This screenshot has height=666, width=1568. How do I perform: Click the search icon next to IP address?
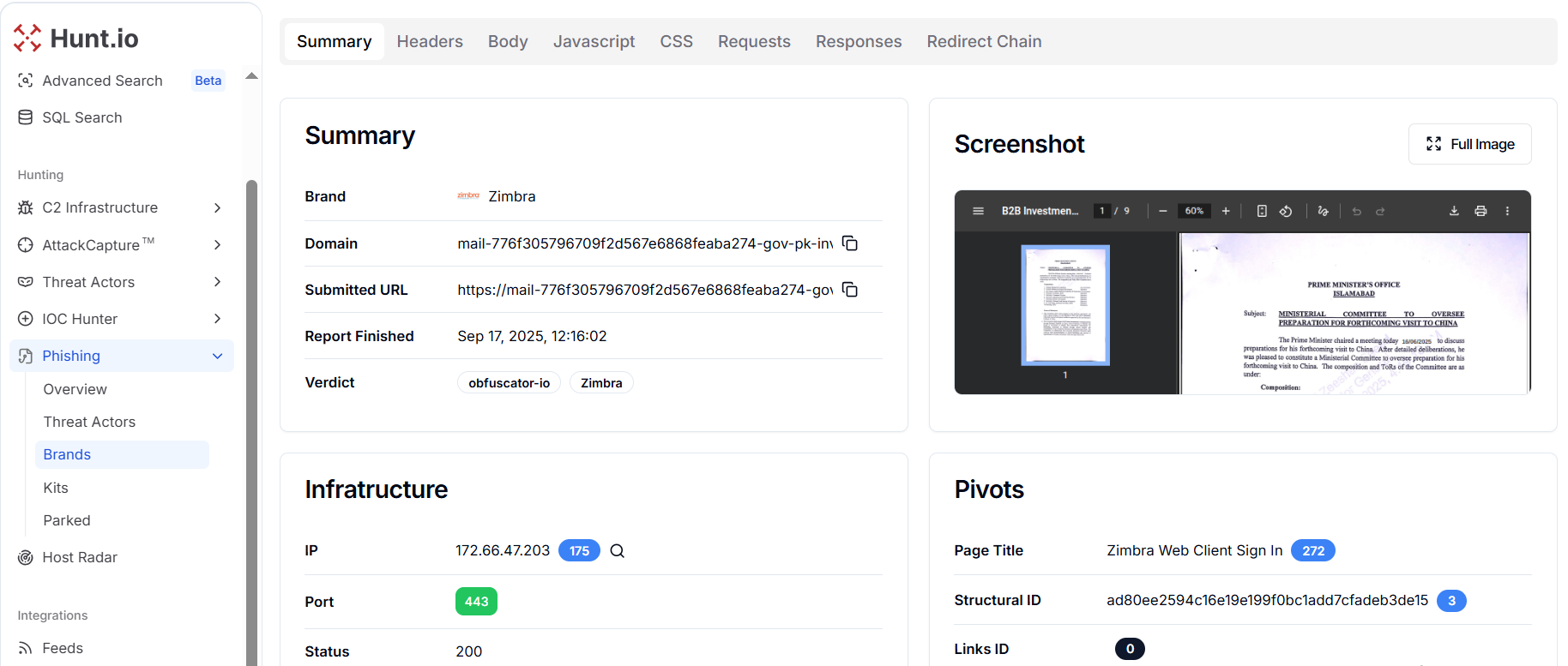(x=617, y=551)
